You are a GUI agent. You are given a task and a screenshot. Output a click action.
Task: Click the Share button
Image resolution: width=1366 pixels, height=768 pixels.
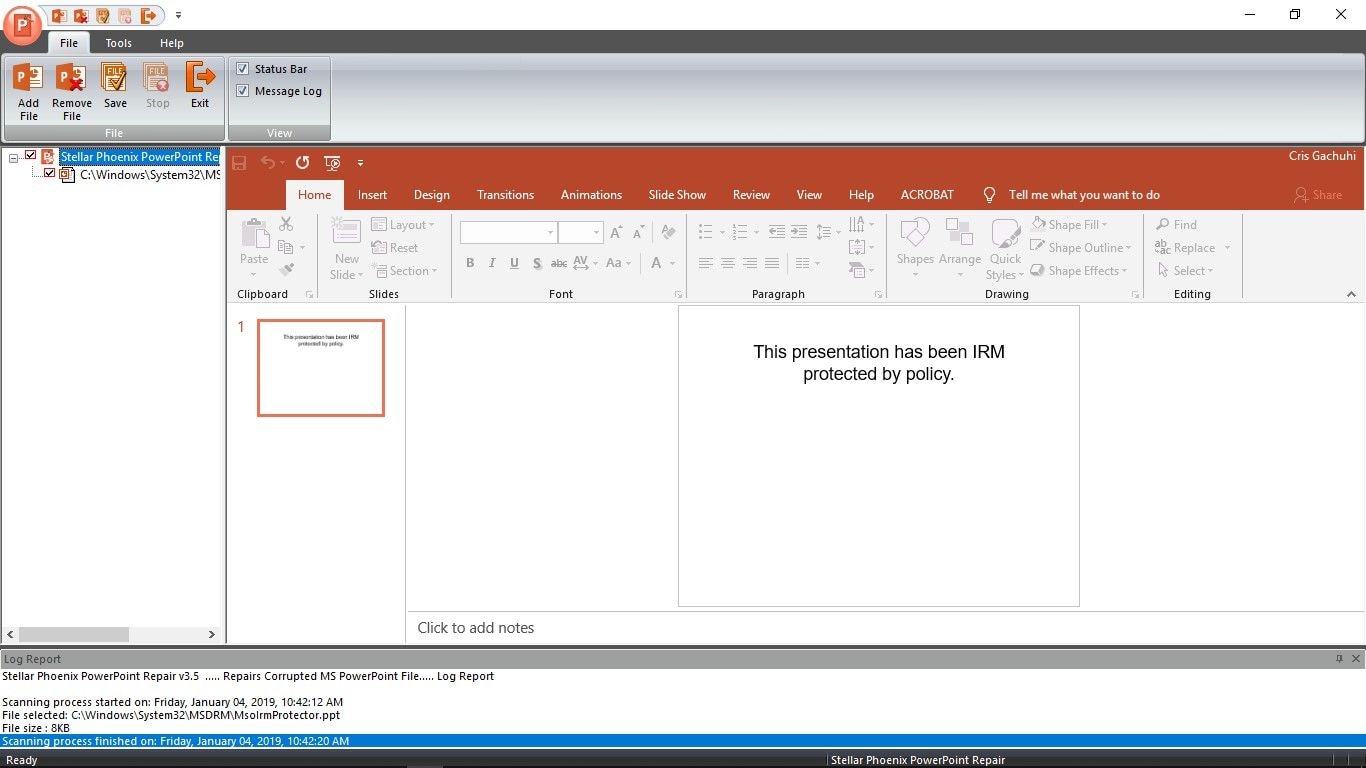pos(1318,195)
